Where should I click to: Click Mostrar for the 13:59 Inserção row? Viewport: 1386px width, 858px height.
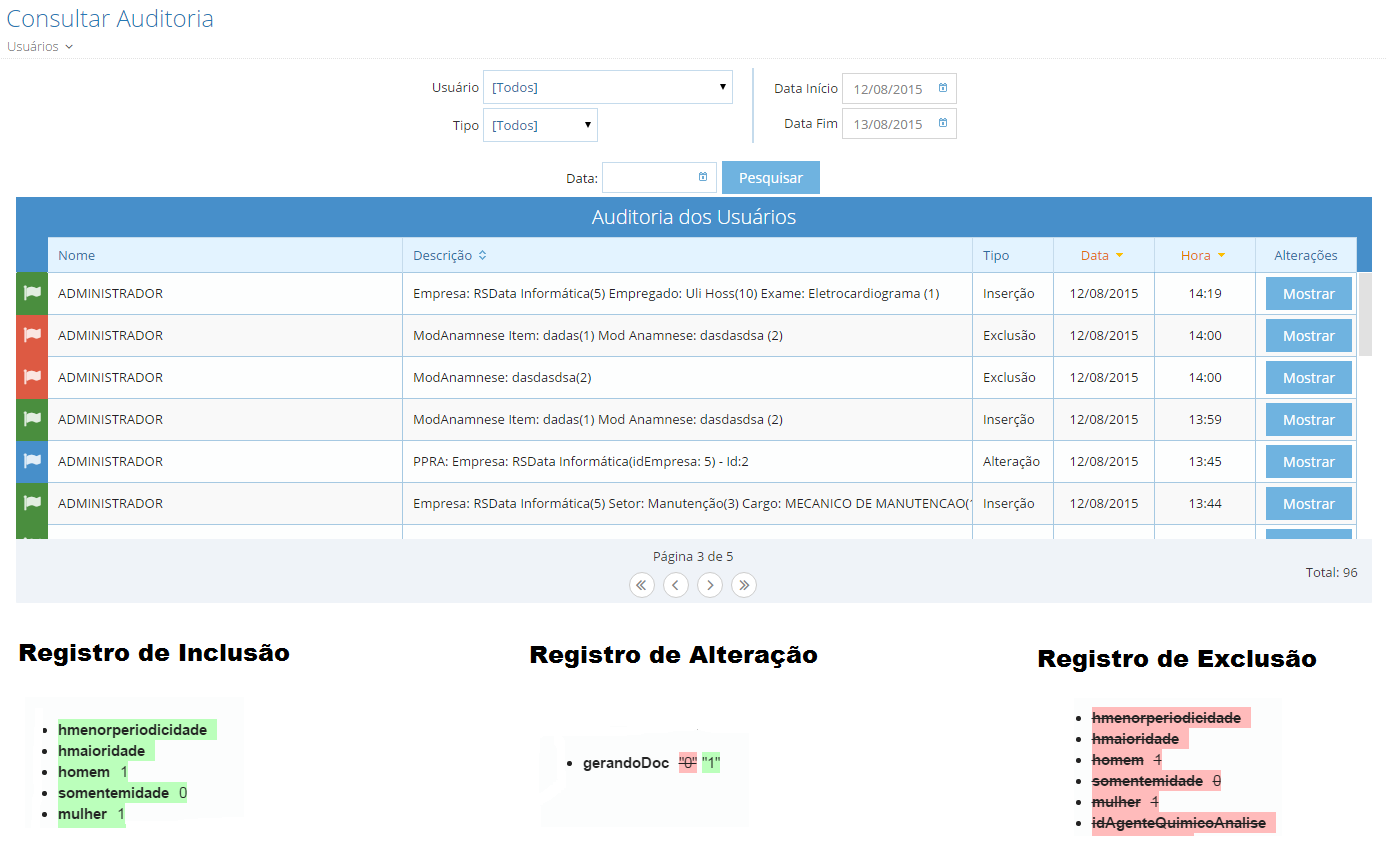coord(1309,420)
